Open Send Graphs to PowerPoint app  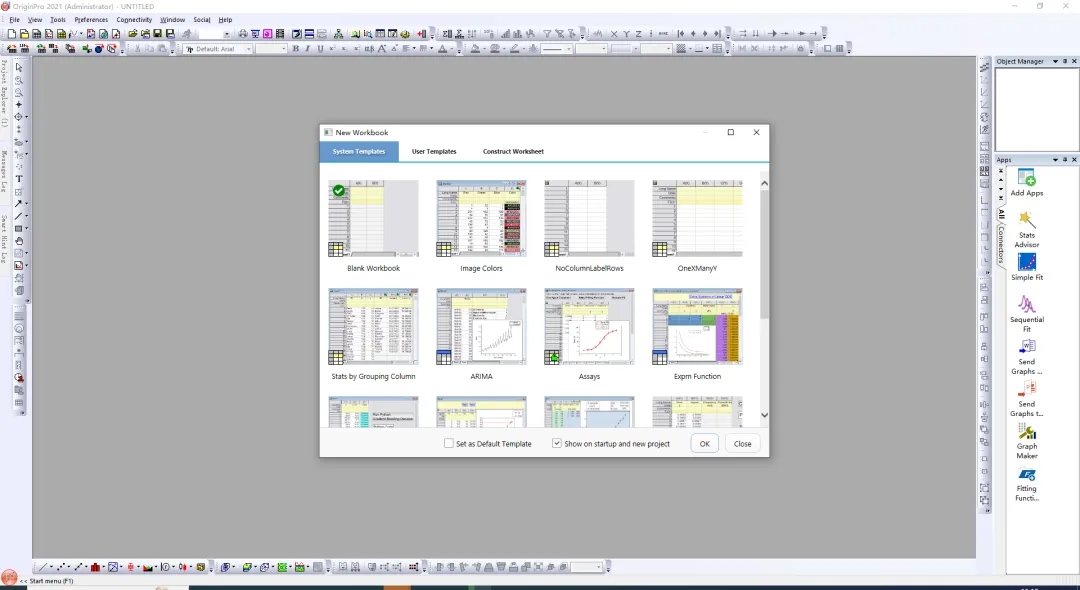click(1026, 399)
